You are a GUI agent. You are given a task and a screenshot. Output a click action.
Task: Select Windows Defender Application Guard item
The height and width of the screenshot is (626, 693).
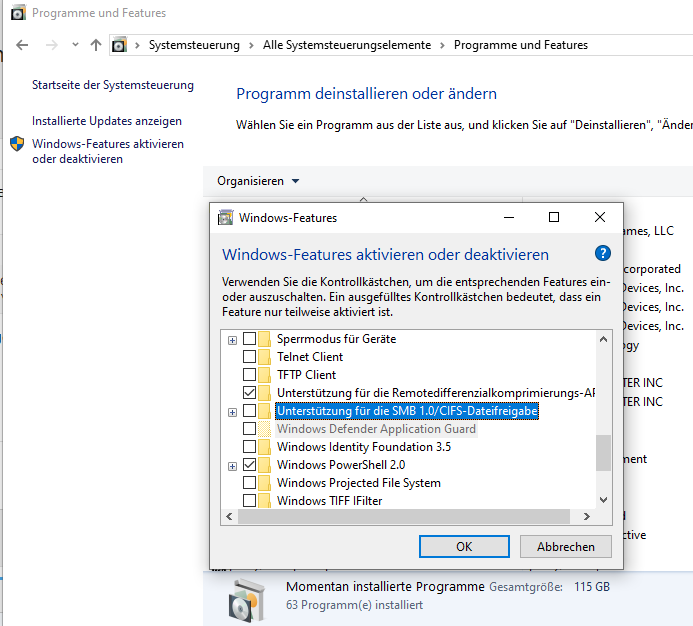[x=376, y=429]
